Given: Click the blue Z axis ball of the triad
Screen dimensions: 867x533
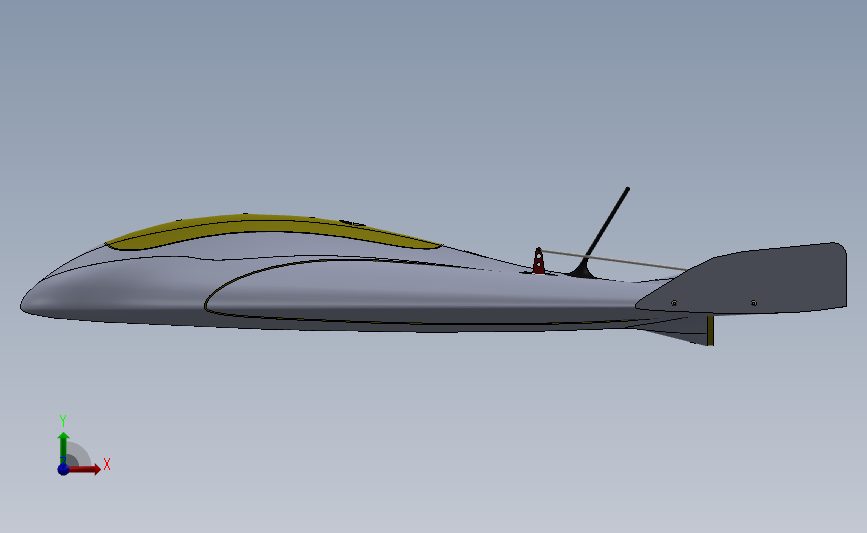Looking at the screenshot, I should tap(63, 469).
